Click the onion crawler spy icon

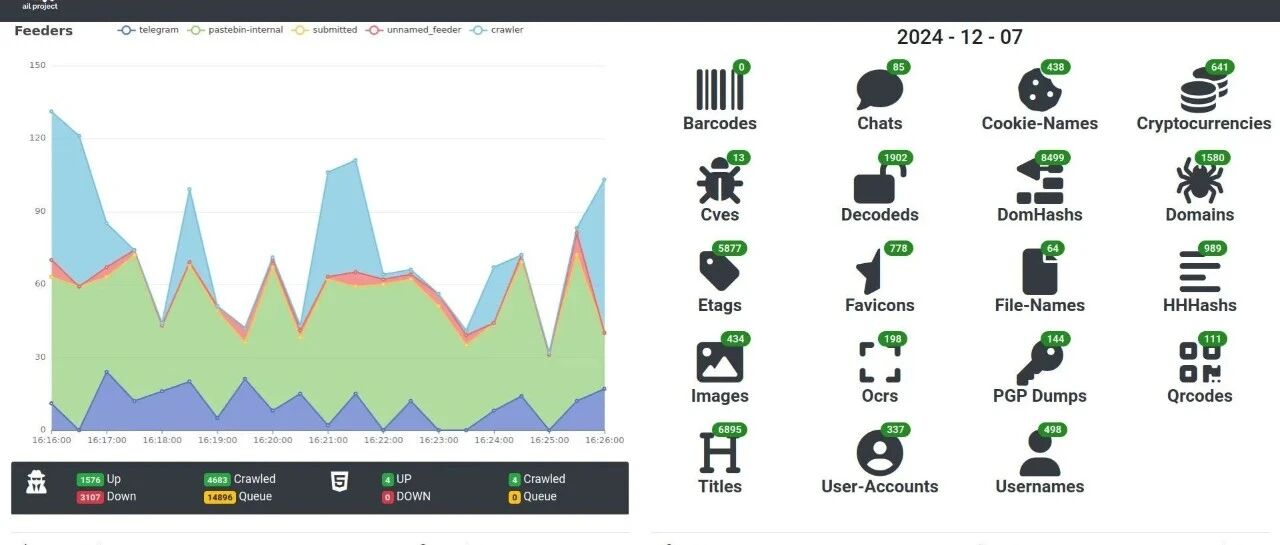click(38, 482)
